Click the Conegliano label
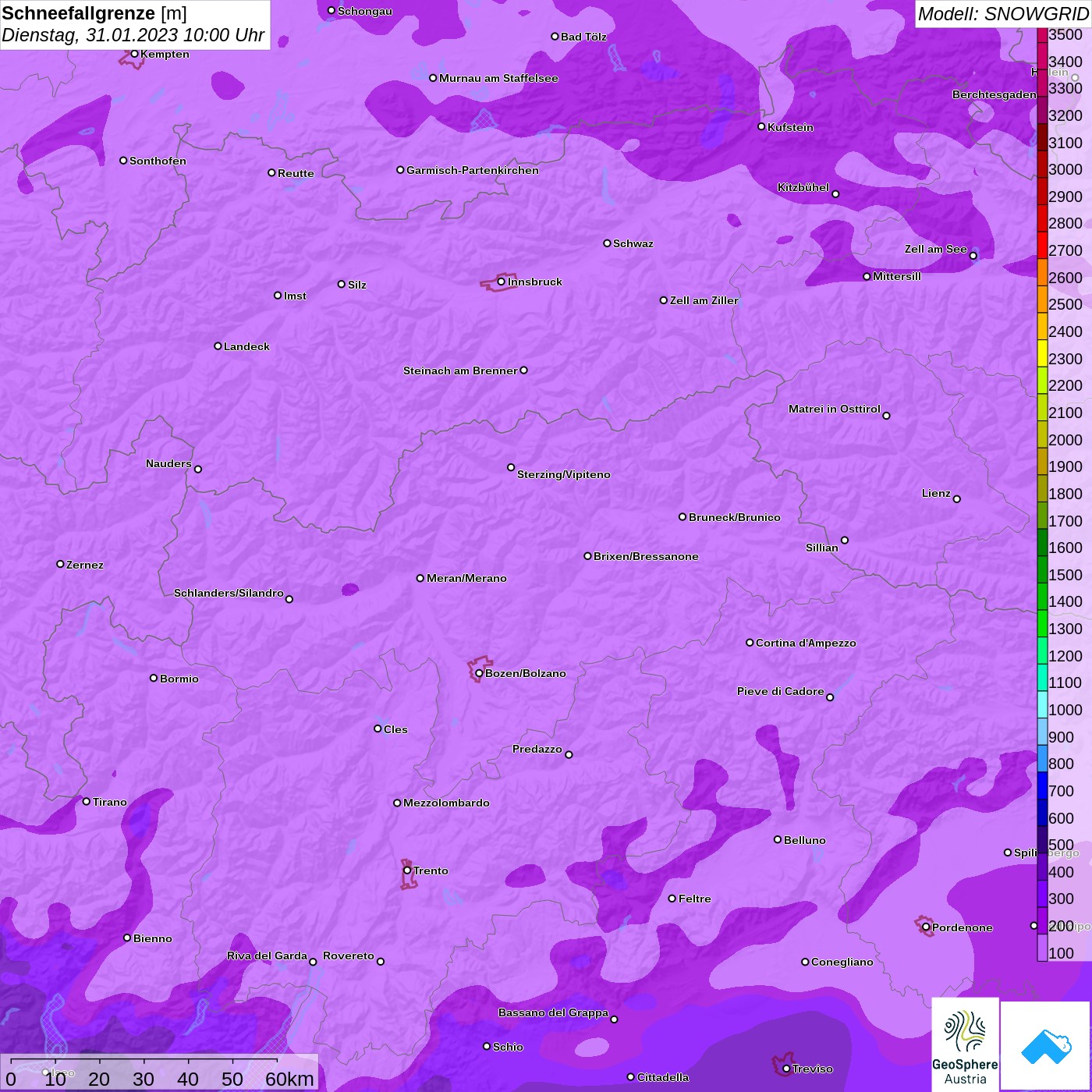Screen dimensions: 1092x1092 842,962
